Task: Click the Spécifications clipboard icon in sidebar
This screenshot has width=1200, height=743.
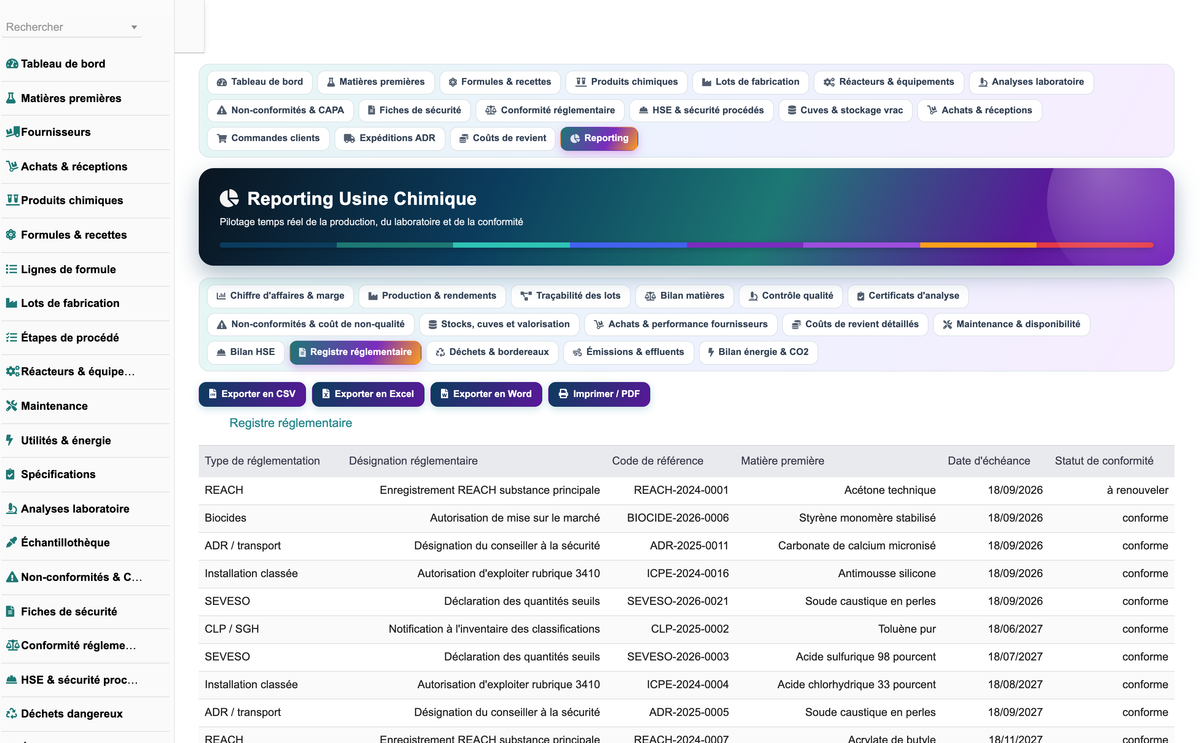Action: (x=11, y=474)
